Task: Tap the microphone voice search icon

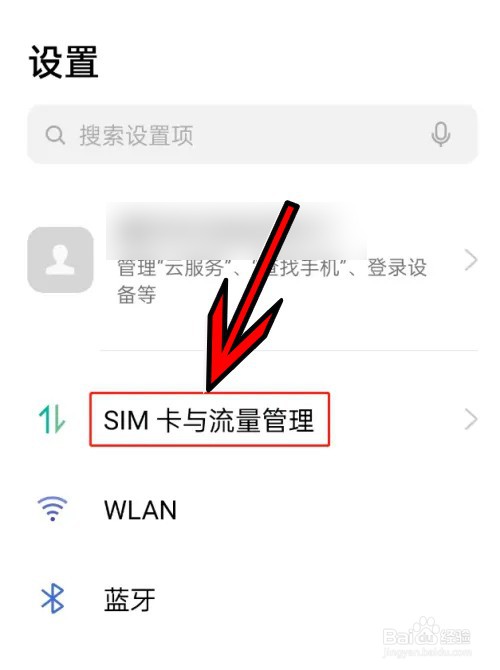Action: (440, 135)
